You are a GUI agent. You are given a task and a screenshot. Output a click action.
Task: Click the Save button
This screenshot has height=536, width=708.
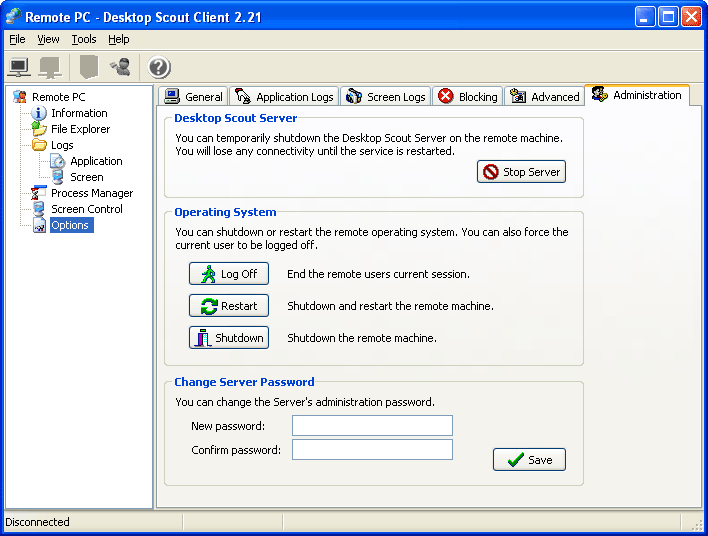coord(529,460)
